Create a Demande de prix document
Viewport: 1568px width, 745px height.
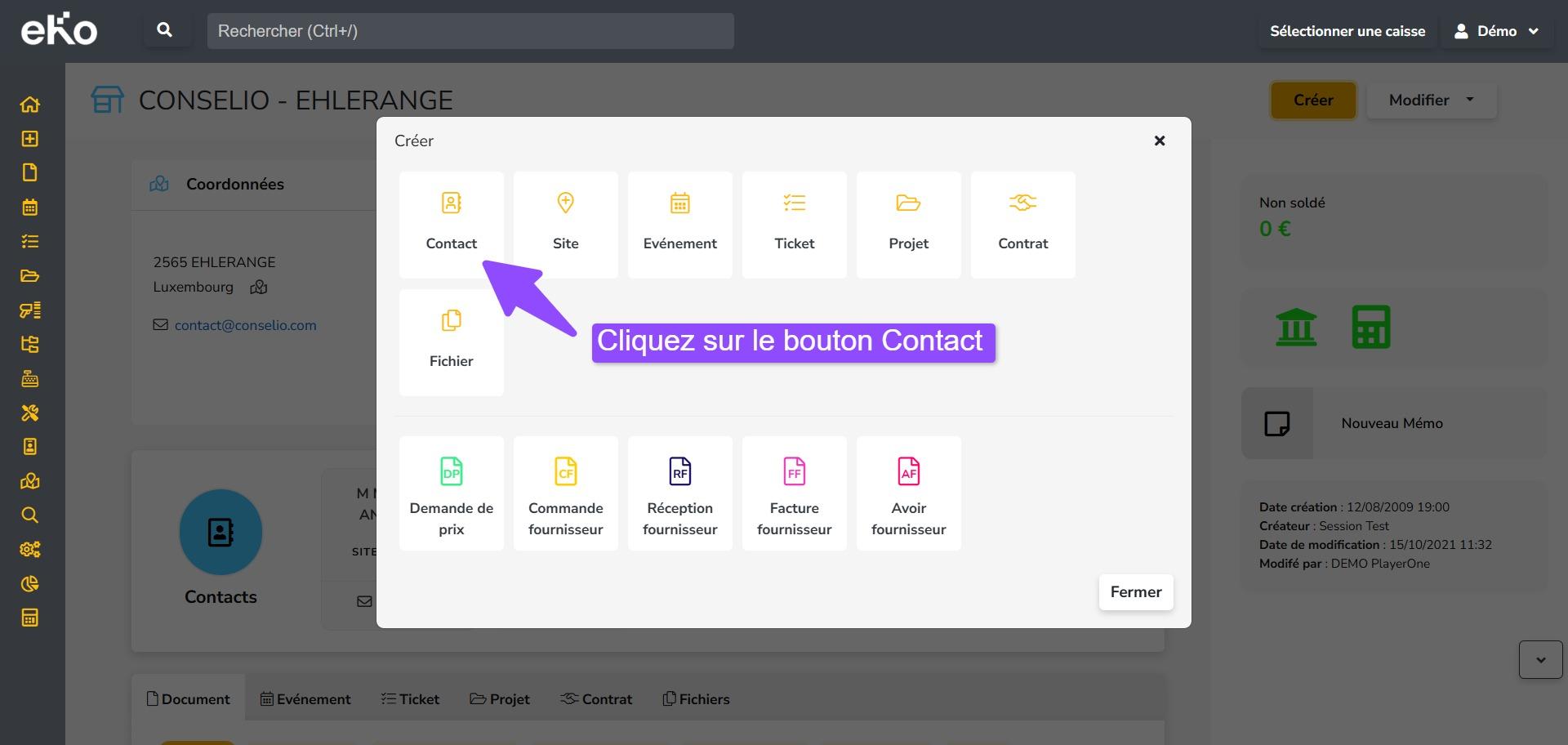click(451, 493)
